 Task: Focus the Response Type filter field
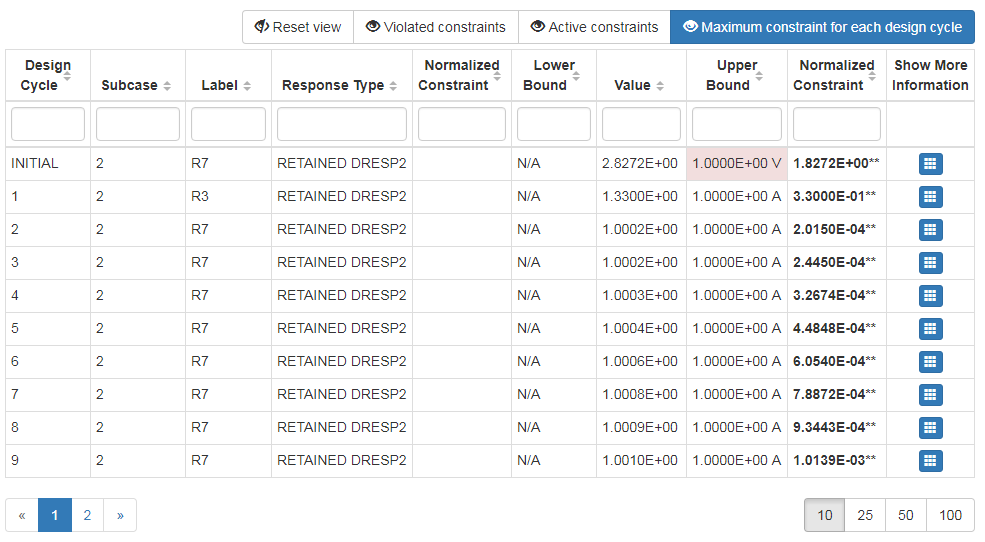342,124
